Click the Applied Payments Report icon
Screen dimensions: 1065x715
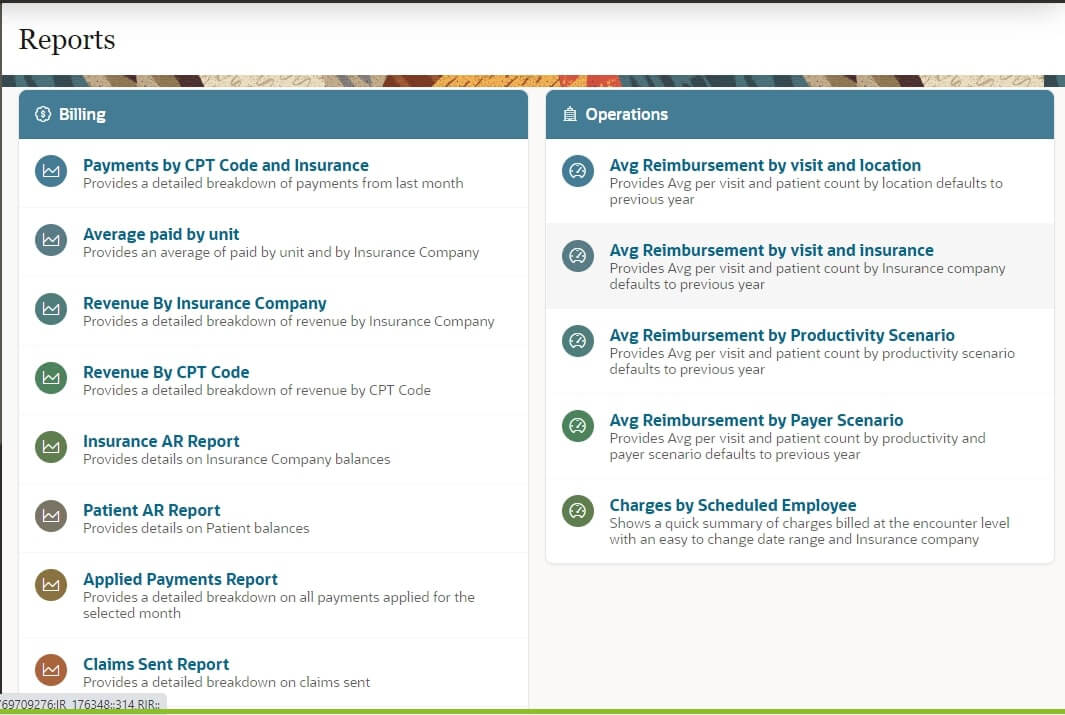[50, 585]
